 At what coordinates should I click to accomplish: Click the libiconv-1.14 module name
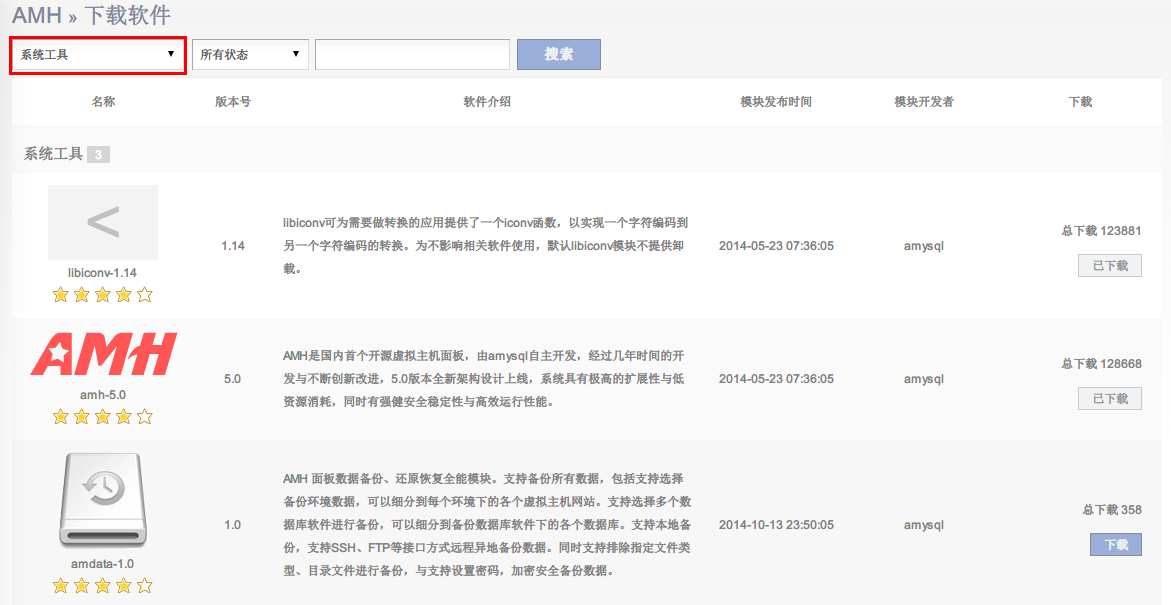[103, 272]
